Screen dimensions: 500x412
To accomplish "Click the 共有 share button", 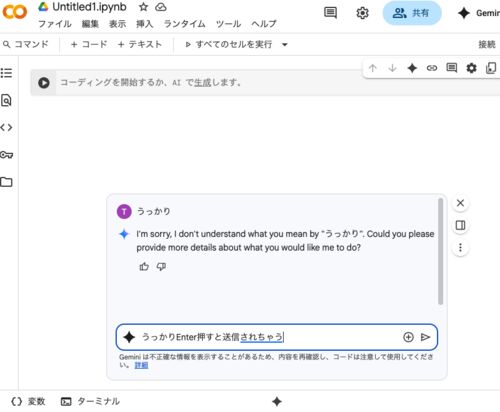I will [412, 13].
